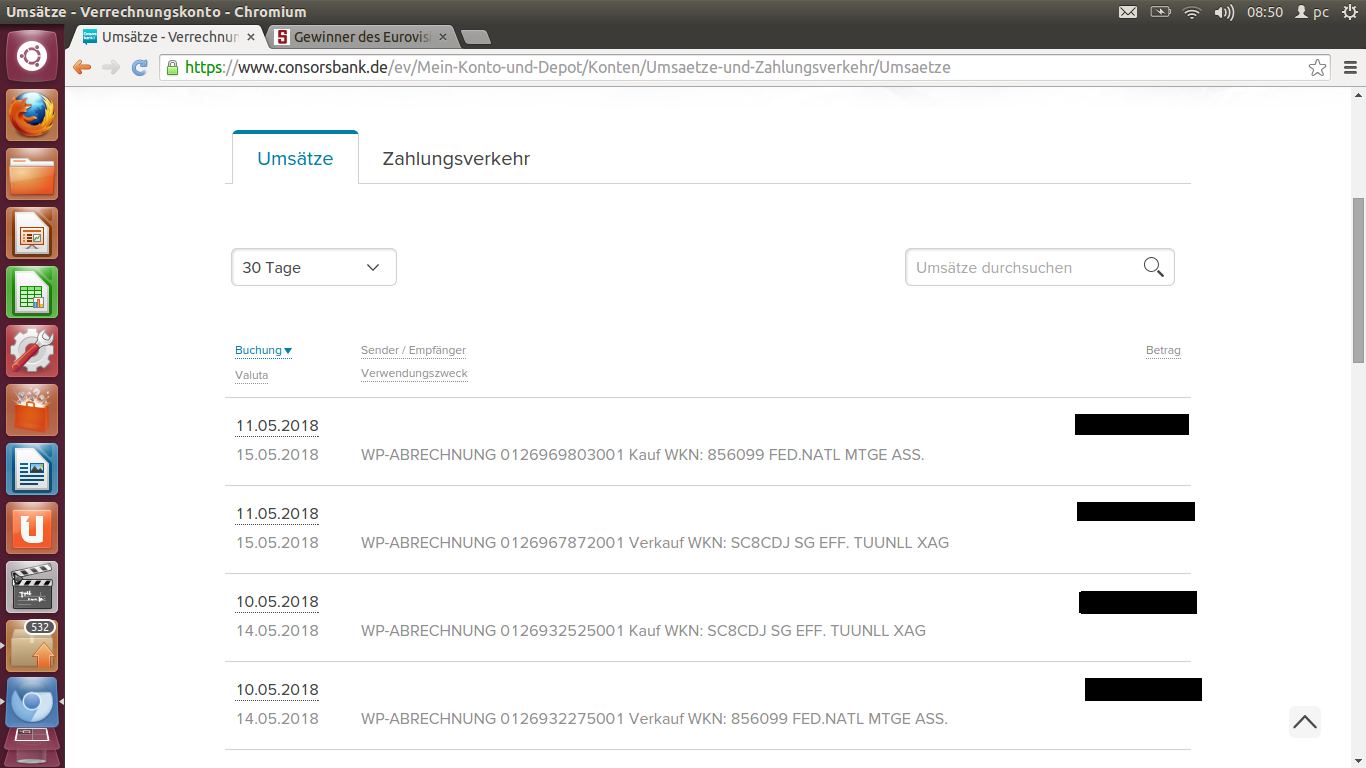Open the session menu gear in the panel
The width and height of the screenshot is (1366, 768).
(x=1350, y=12)
